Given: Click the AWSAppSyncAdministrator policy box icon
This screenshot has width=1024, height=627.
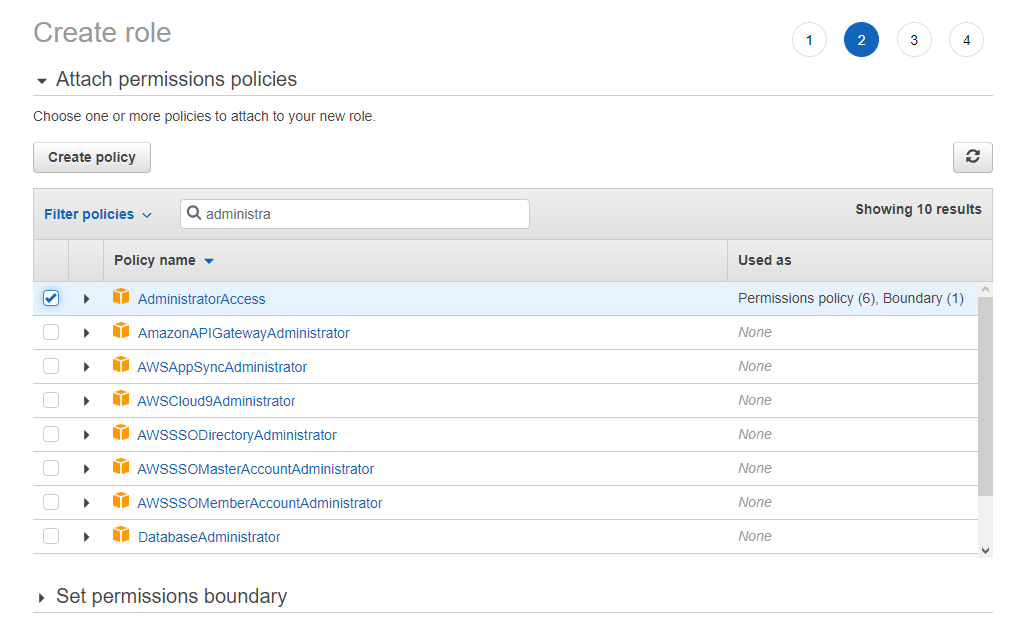Looking at the screenshot, I should click(x=121, y=364).
